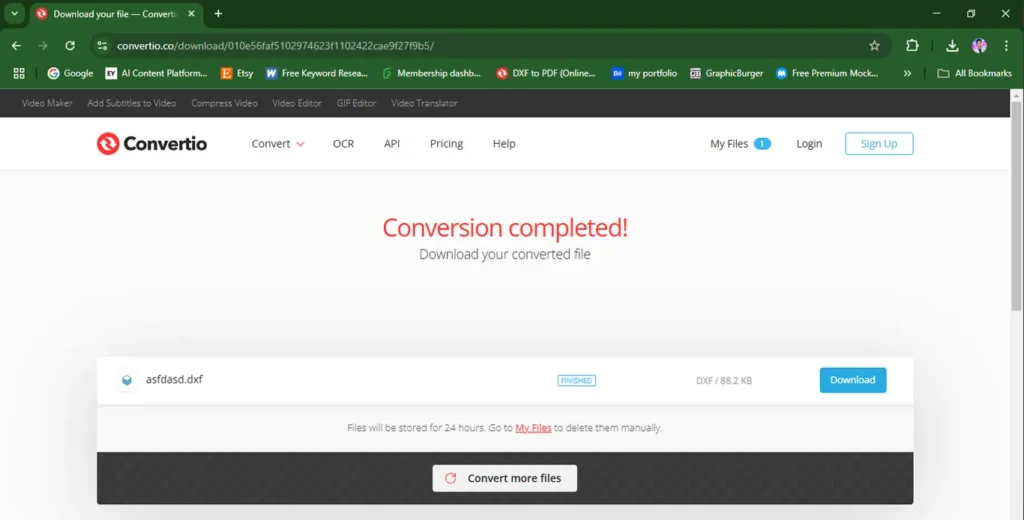Open the Chrome downloads icon
Viewport: 1024px width, 520px height.
pyautogui.click(x=952, y=46)
